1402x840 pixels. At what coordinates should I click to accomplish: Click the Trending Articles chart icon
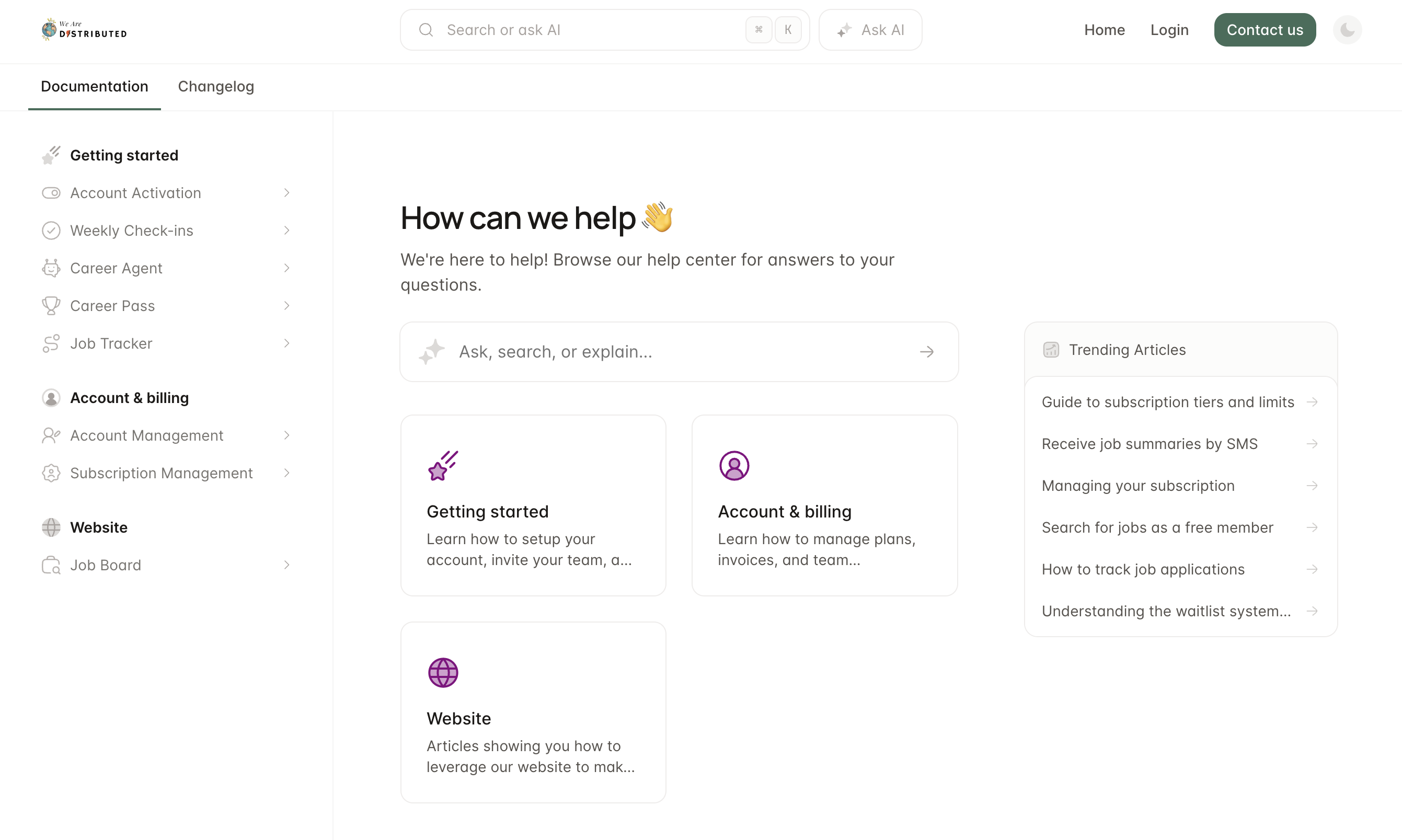(x=1051, y=349)
